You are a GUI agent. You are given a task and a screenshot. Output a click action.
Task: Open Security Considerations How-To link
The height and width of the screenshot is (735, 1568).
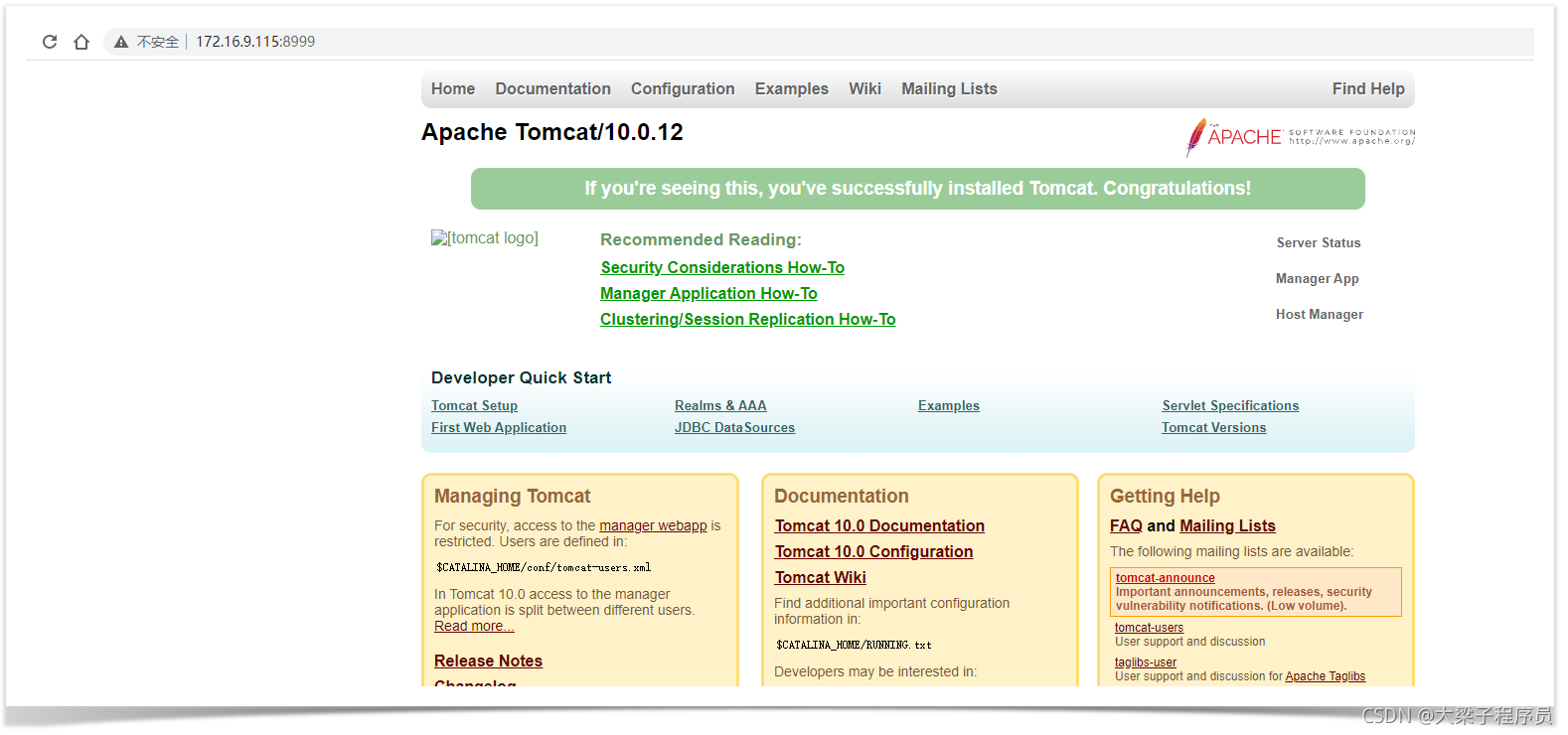(722, 268)
